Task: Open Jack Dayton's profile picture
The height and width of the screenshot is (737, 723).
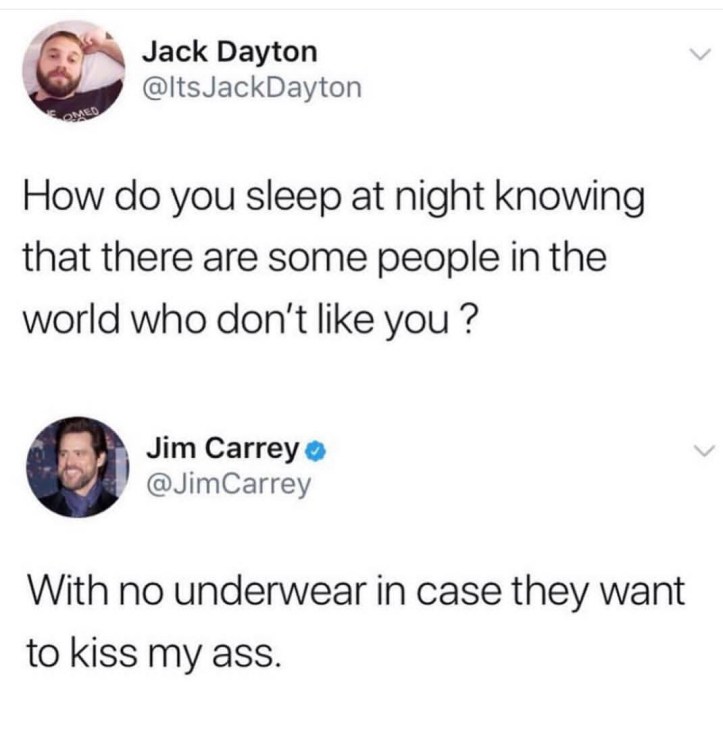Action: coord(73,71)
